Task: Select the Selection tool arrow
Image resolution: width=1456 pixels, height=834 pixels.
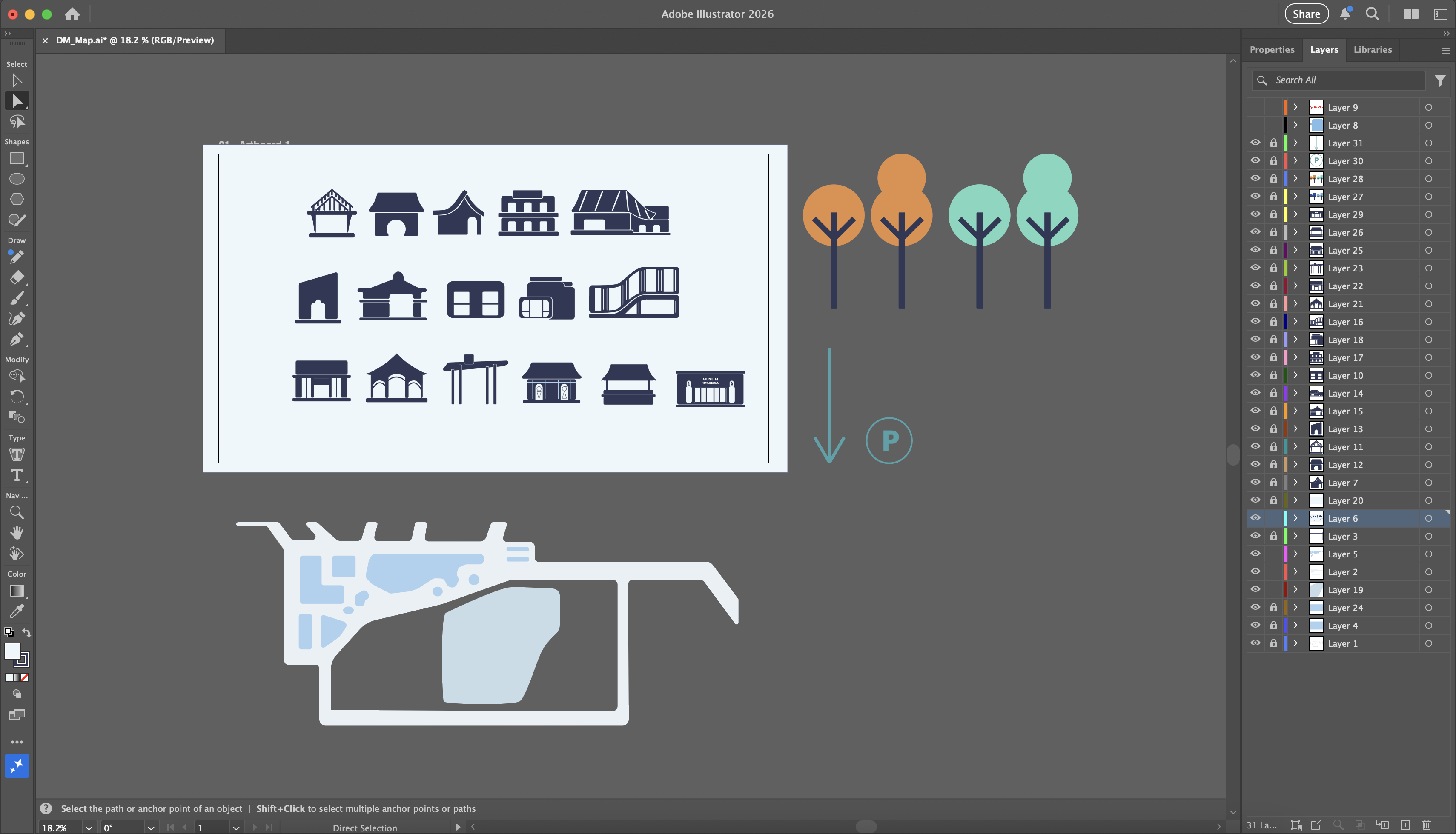Action: [17, 81]
